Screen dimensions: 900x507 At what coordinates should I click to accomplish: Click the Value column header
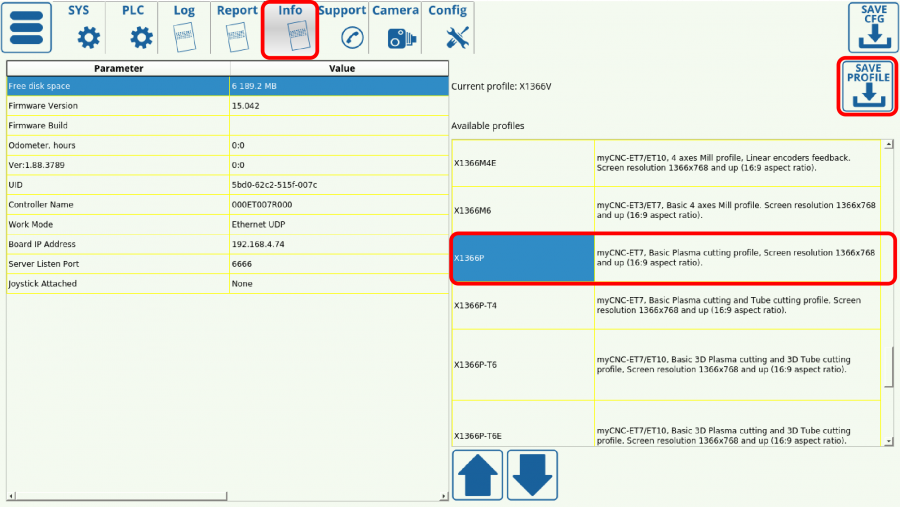341,68
